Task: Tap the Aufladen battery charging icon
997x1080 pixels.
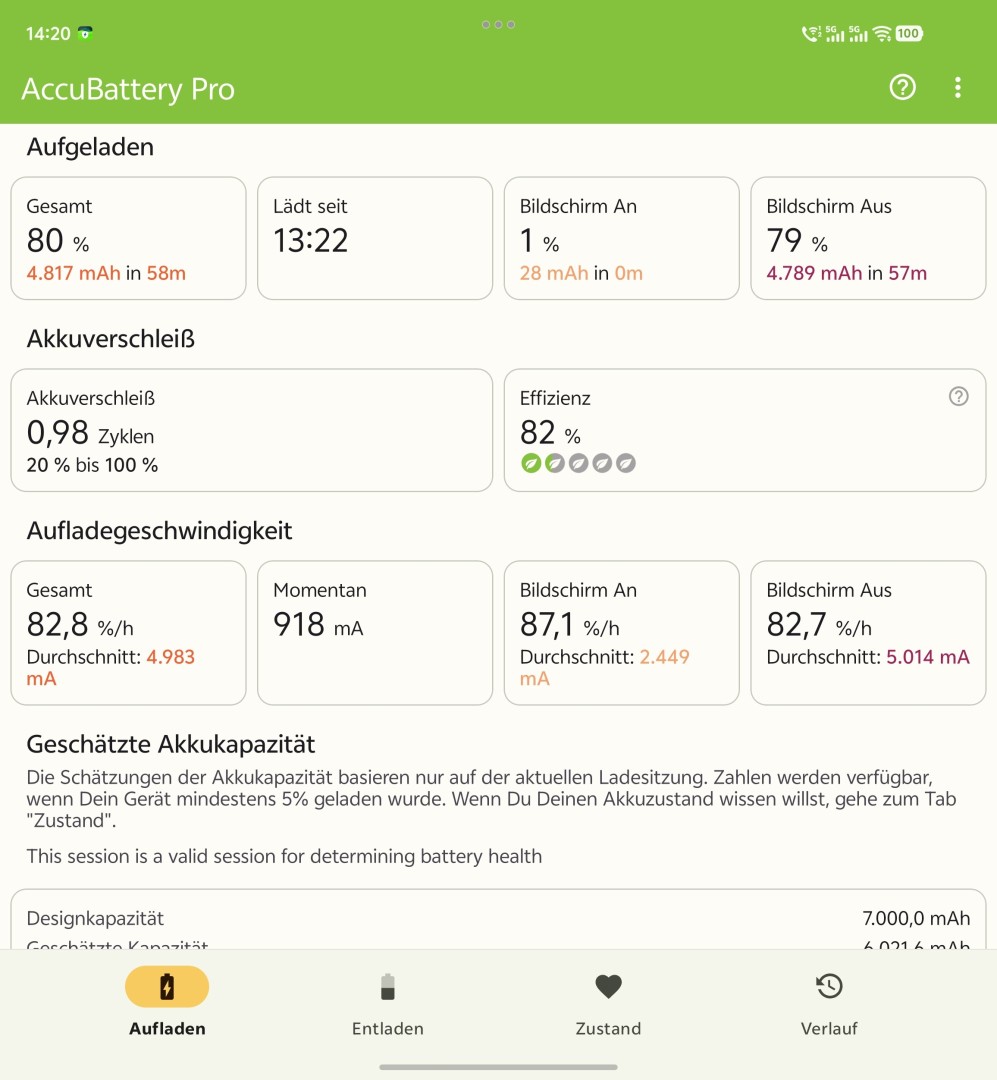Action: (x=167, y=986)
